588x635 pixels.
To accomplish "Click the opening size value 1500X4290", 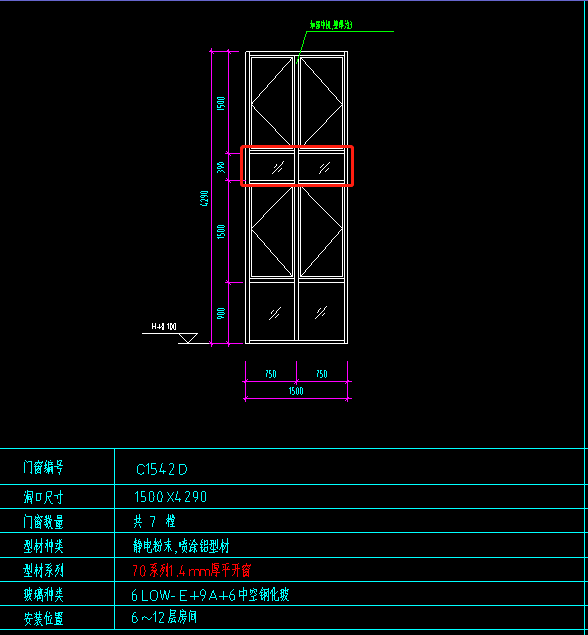I will pos(170,497).
